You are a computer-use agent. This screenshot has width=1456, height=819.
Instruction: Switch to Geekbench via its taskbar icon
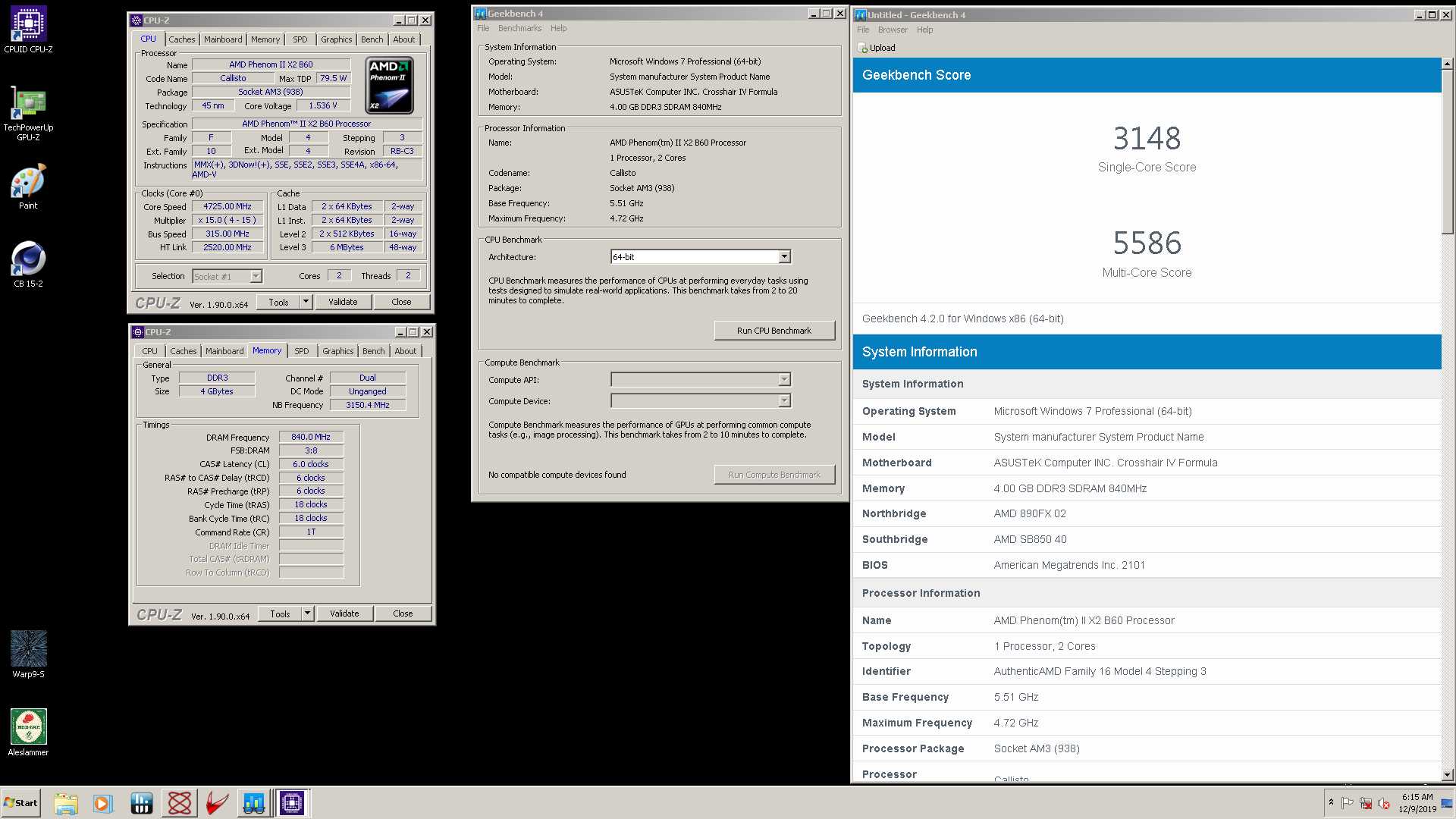(x=254, y=803)
